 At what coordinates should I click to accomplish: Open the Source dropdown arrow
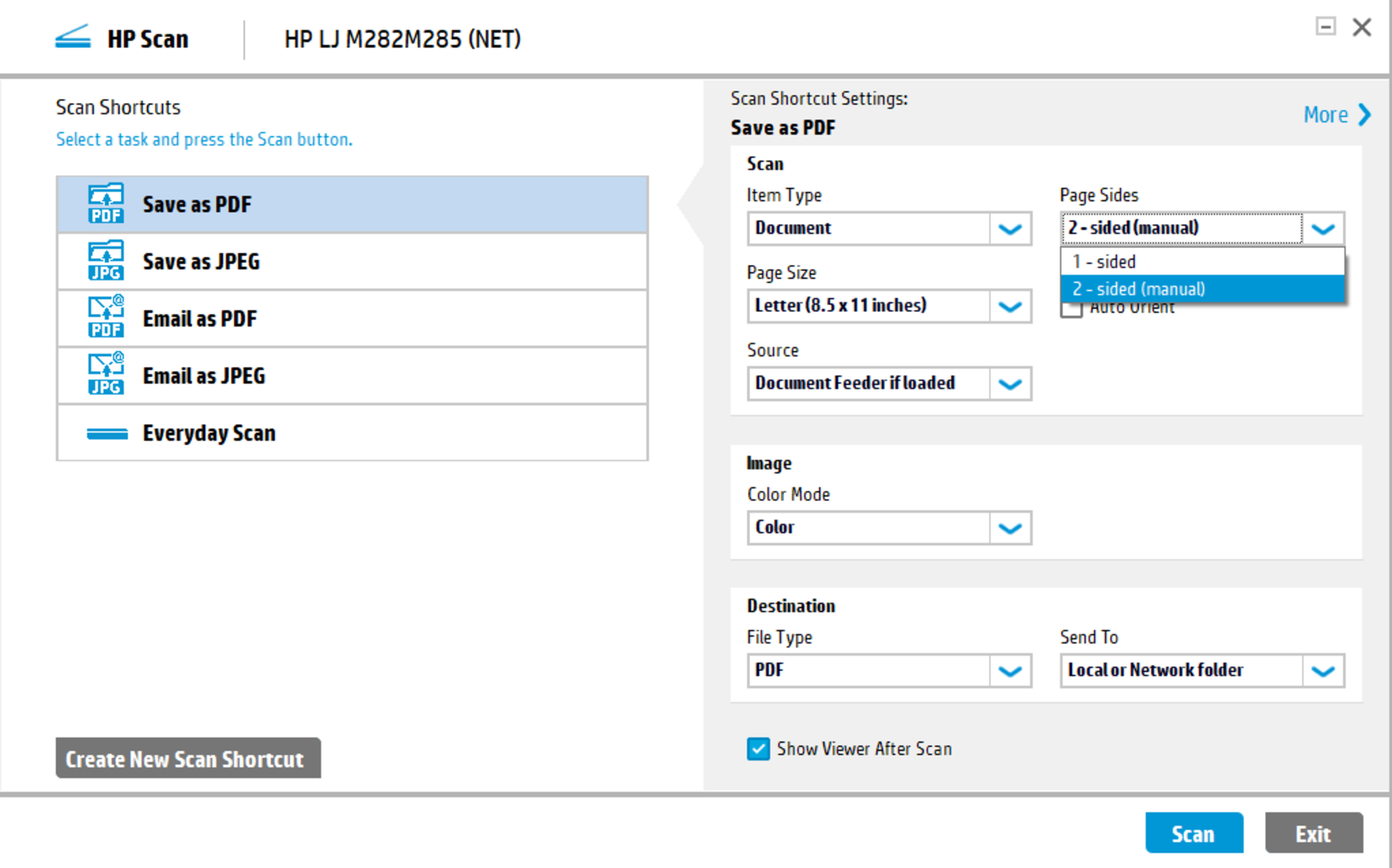coord(1010,383)
